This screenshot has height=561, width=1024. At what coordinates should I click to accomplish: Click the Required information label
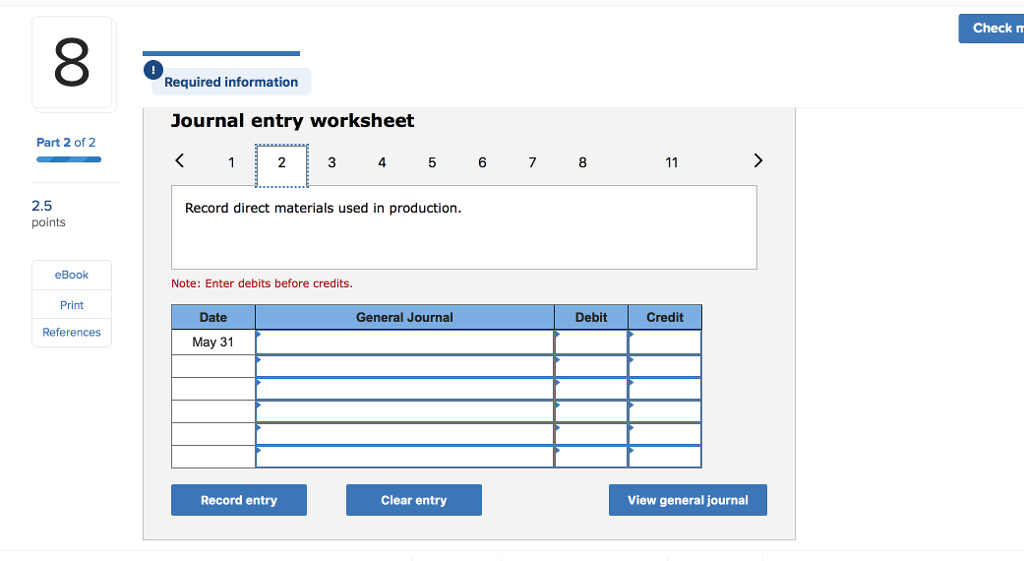231,82
